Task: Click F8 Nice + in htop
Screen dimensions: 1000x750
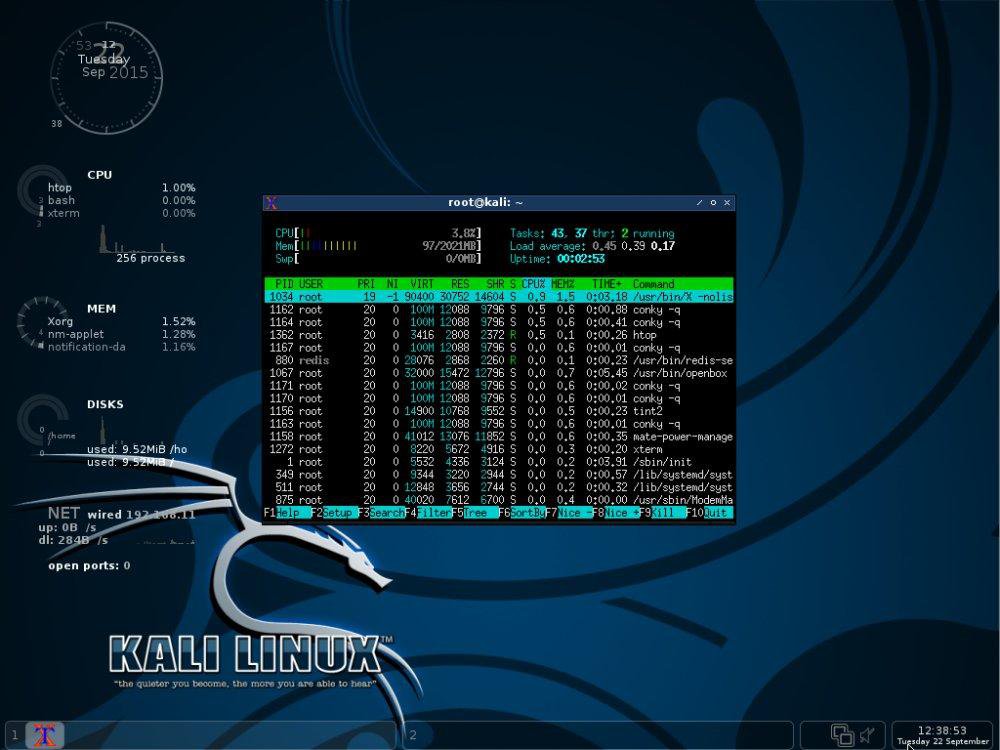Action: click(615, 513)
